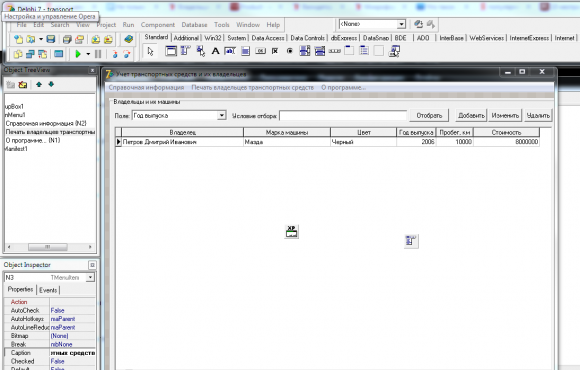Select the XPManifest component on form
This screenshot has height=370, width=580.
coord(291,232)
